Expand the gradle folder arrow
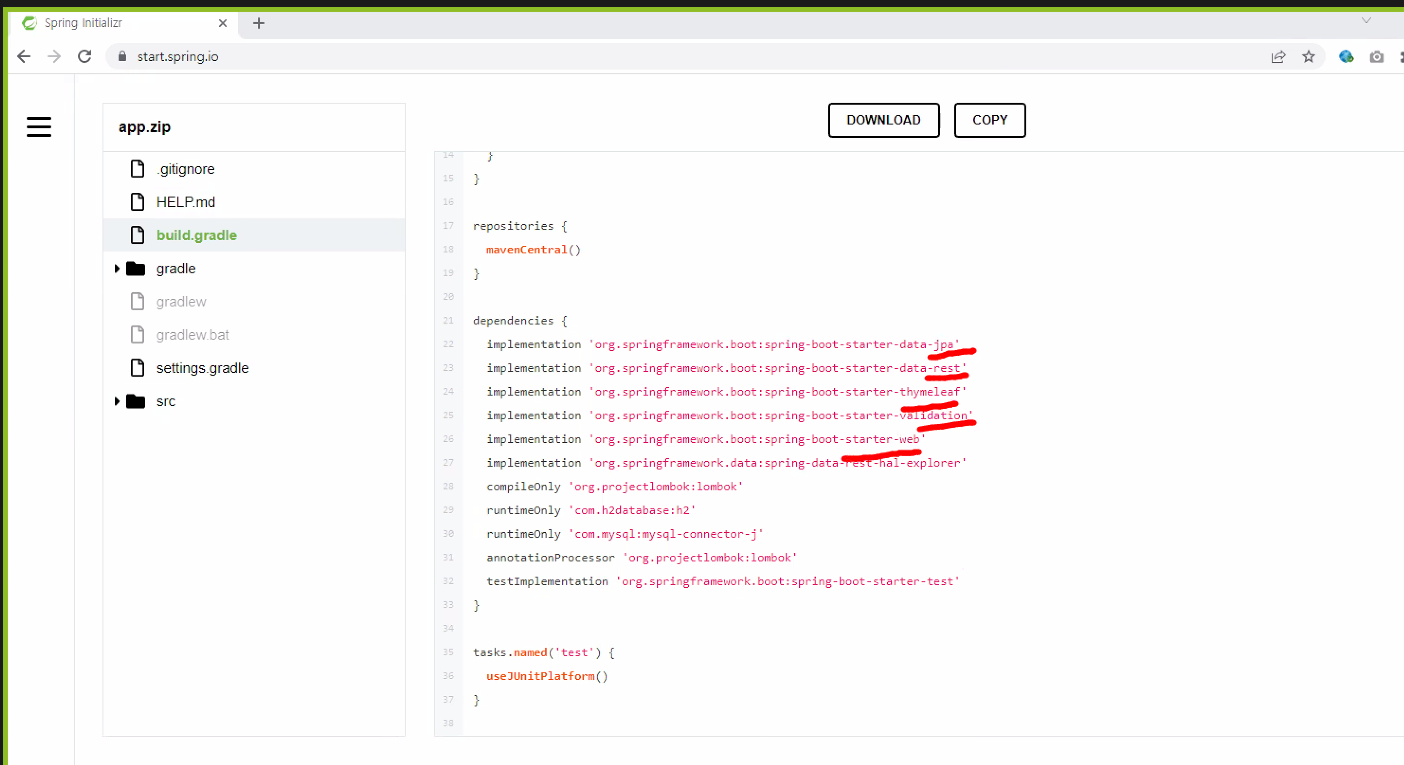This screenshot has height=765, width=1404. pos(117,269)
